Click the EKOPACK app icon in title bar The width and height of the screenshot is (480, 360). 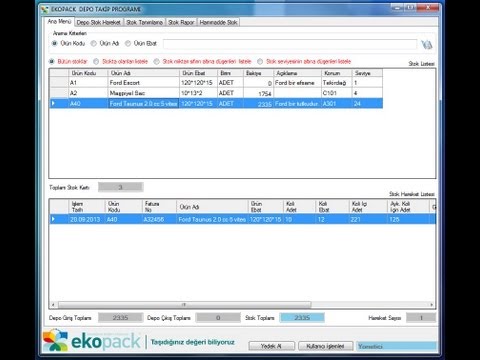point(45,9)
